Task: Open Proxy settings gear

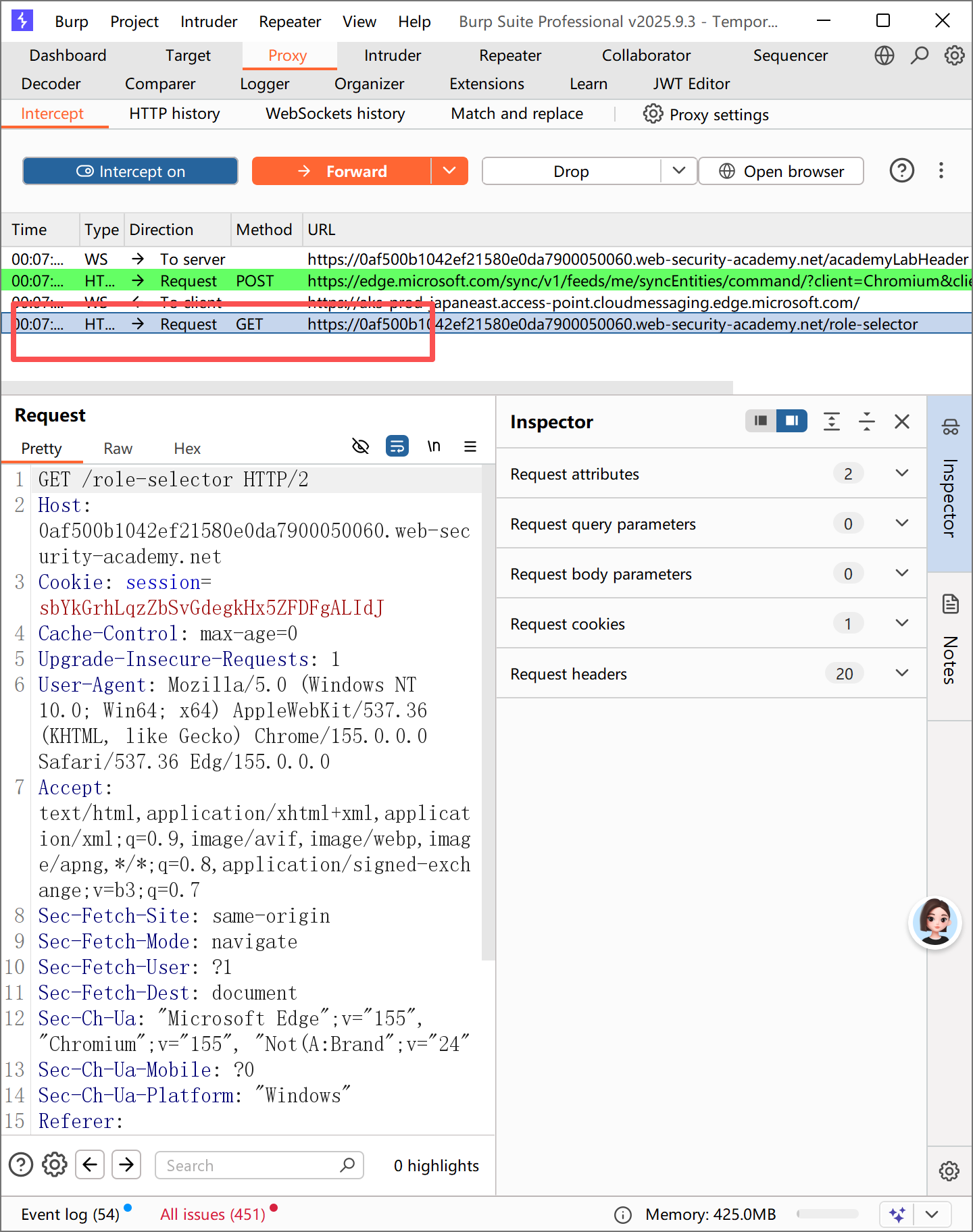Action: [x=653, y=113]
